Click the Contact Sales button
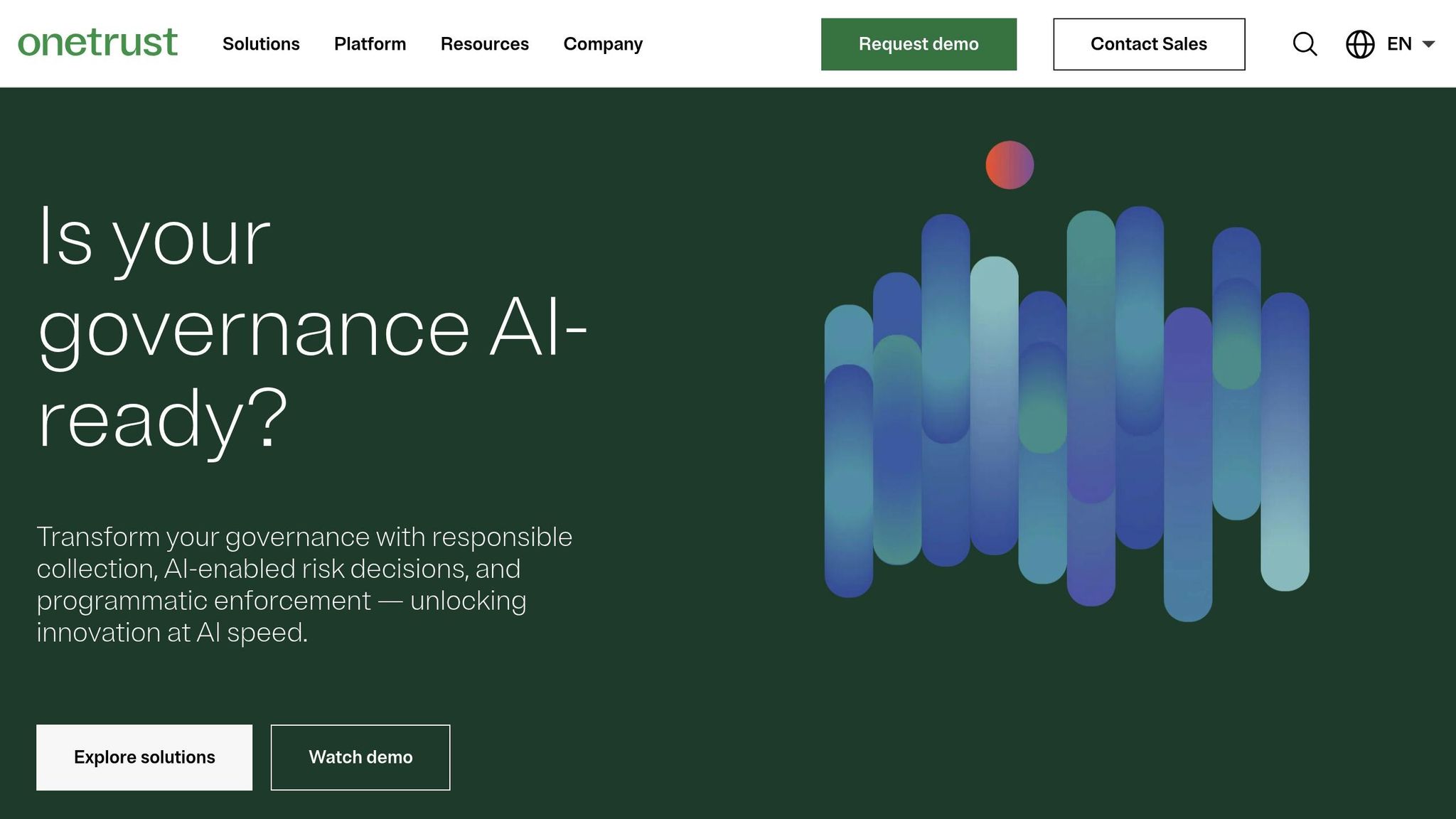Viewport: 1456px width, 819px height. tap(1148, 44)
